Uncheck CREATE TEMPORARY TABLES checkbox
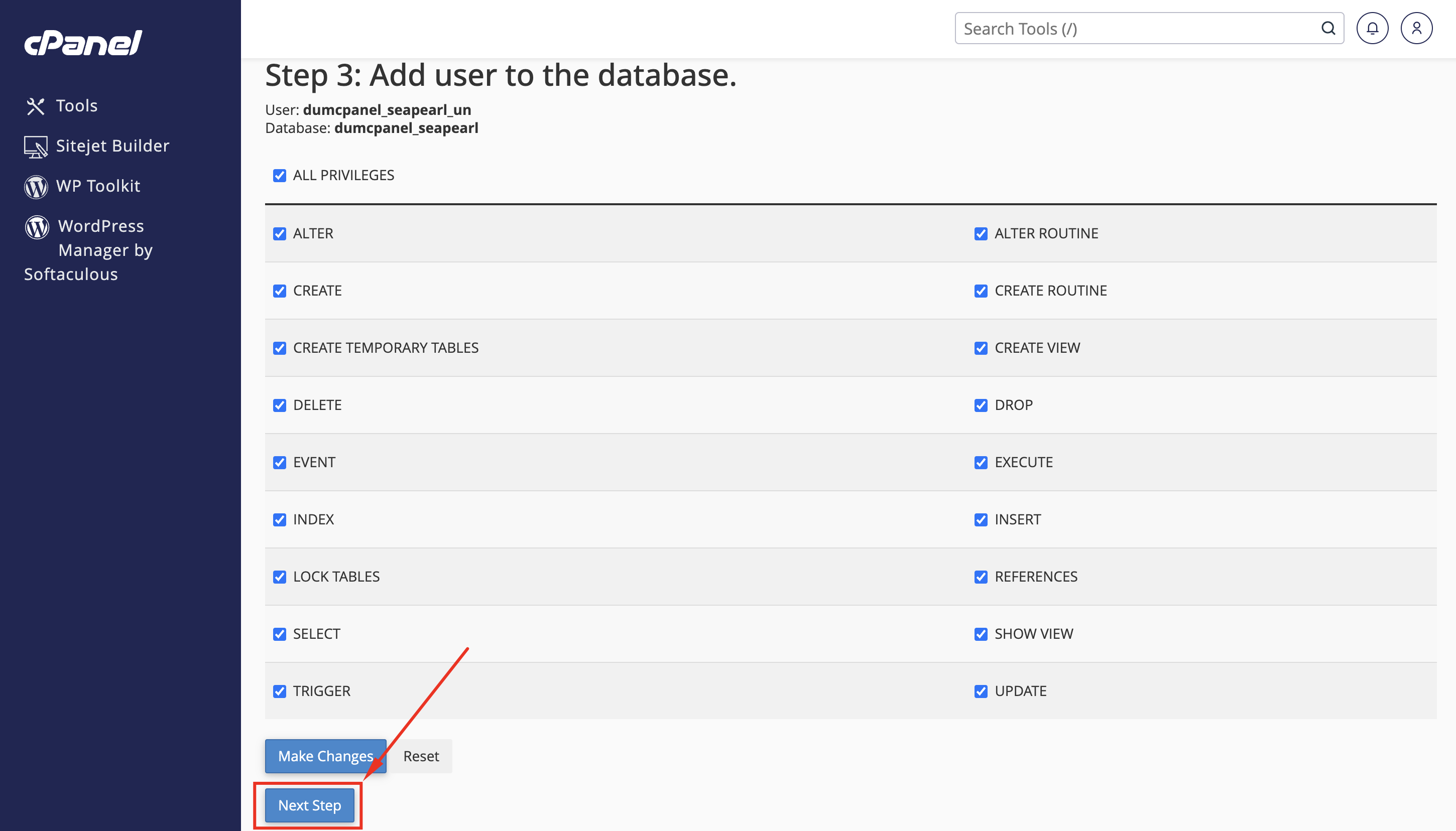Viewport: 1456px width, 831px height. click(279, 348)
